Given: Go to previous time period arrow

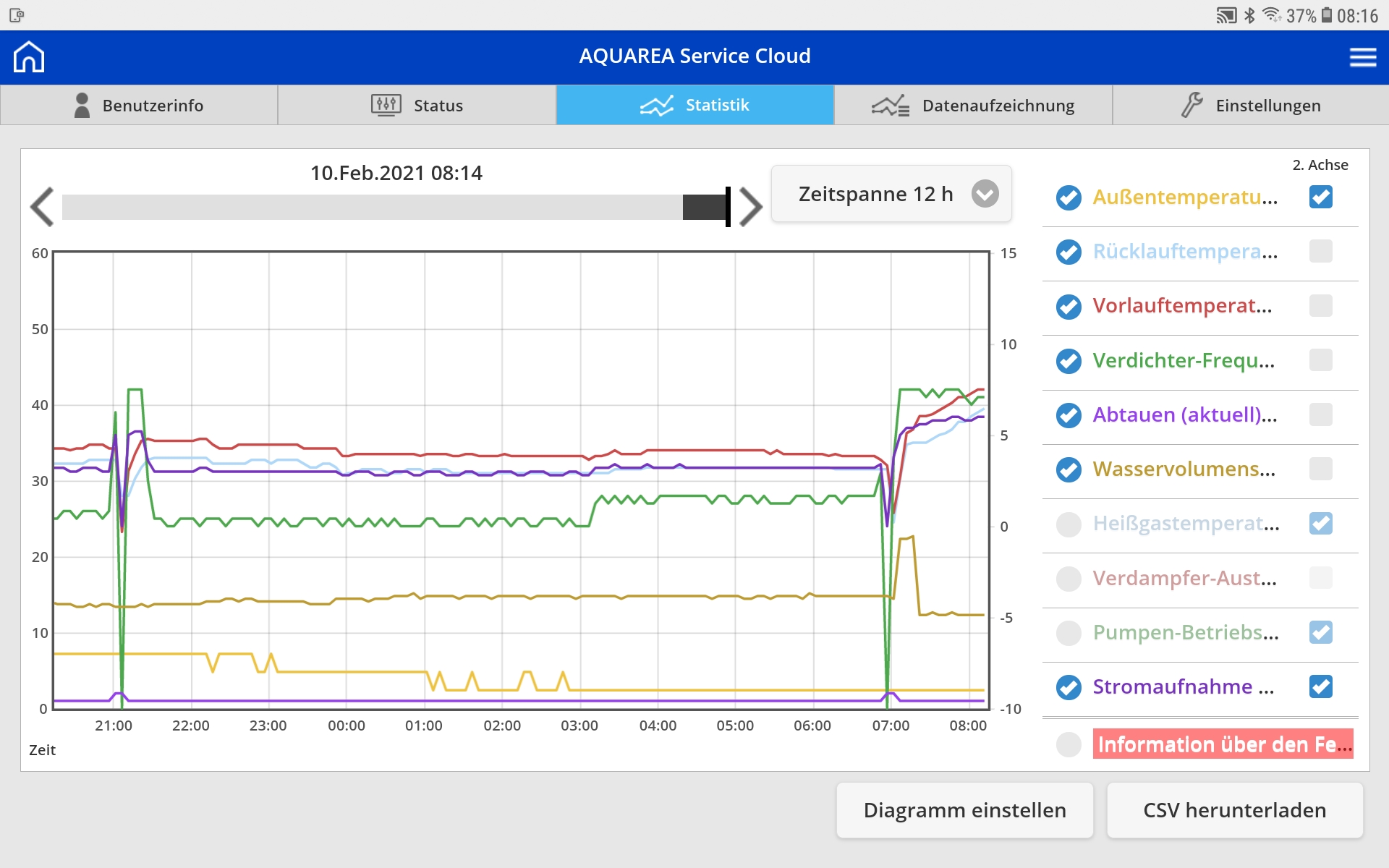Looking at the screenshot, I should coord(42,207).
